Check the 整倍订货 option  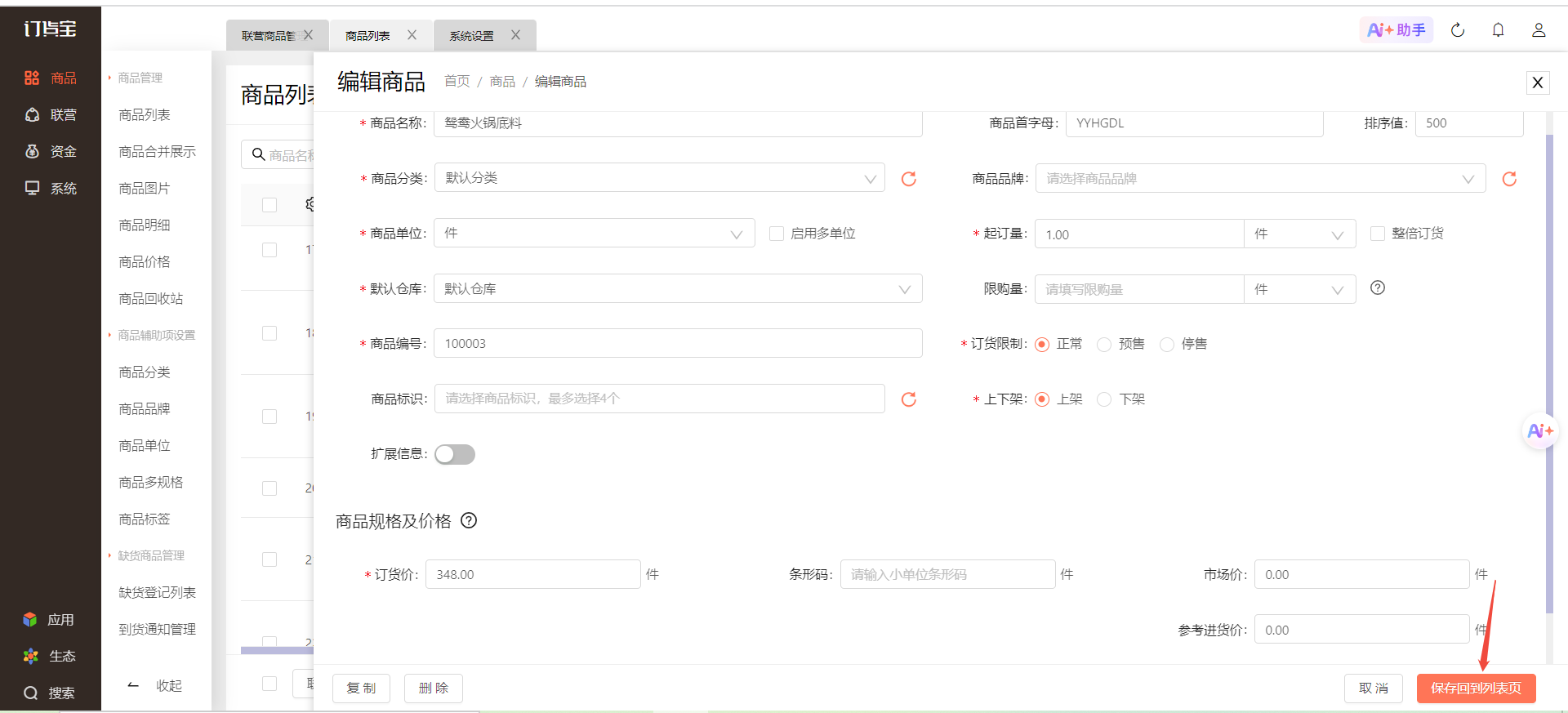1378,234
